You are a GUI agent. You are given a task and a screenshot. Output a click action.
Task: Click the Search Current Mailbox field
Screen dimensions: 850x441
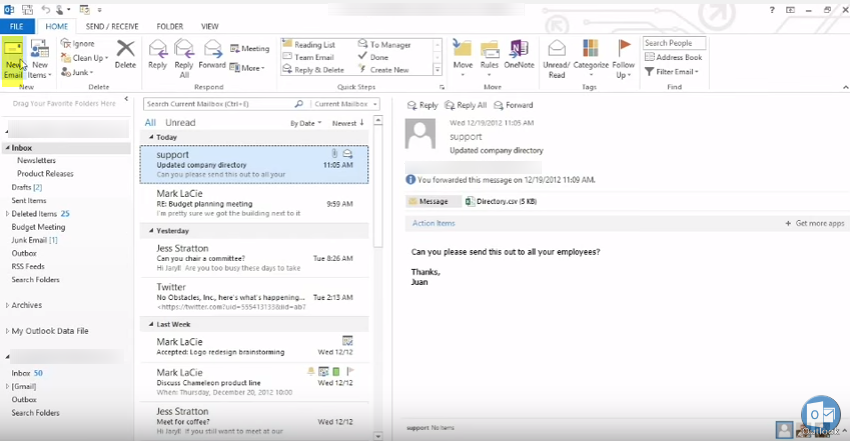(x=219, y=103)
